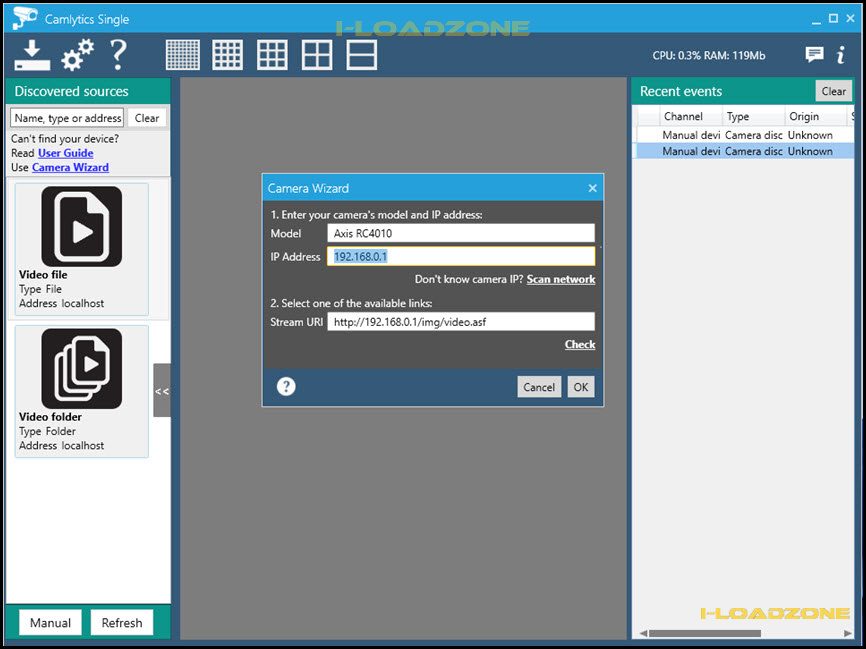
Task: Open settings via the gears icon
Action: coord(77,55)
